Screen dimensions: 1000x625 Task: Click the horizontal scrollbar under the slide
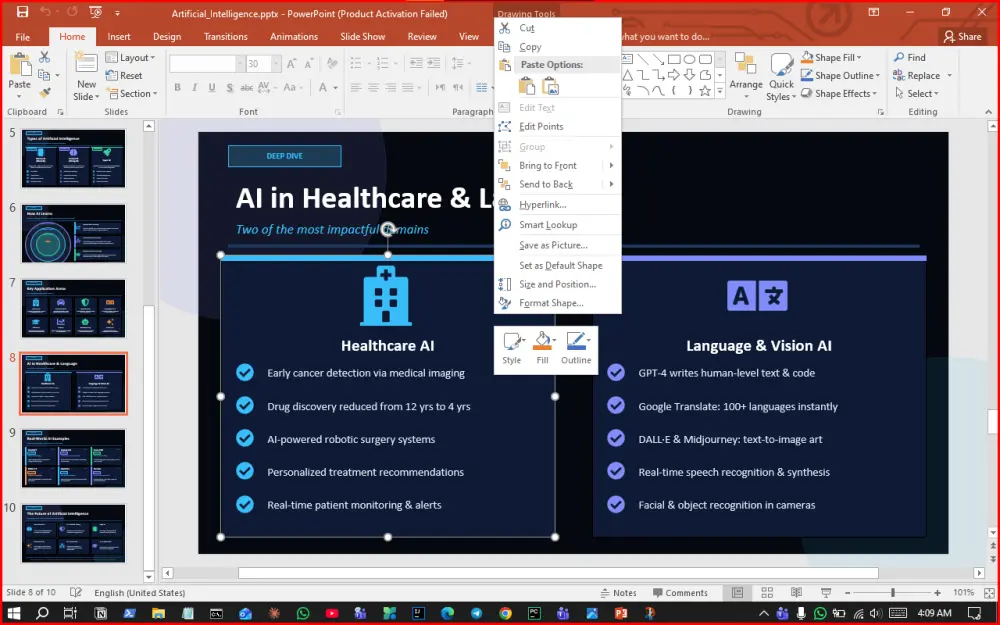[x=558, y=573]
